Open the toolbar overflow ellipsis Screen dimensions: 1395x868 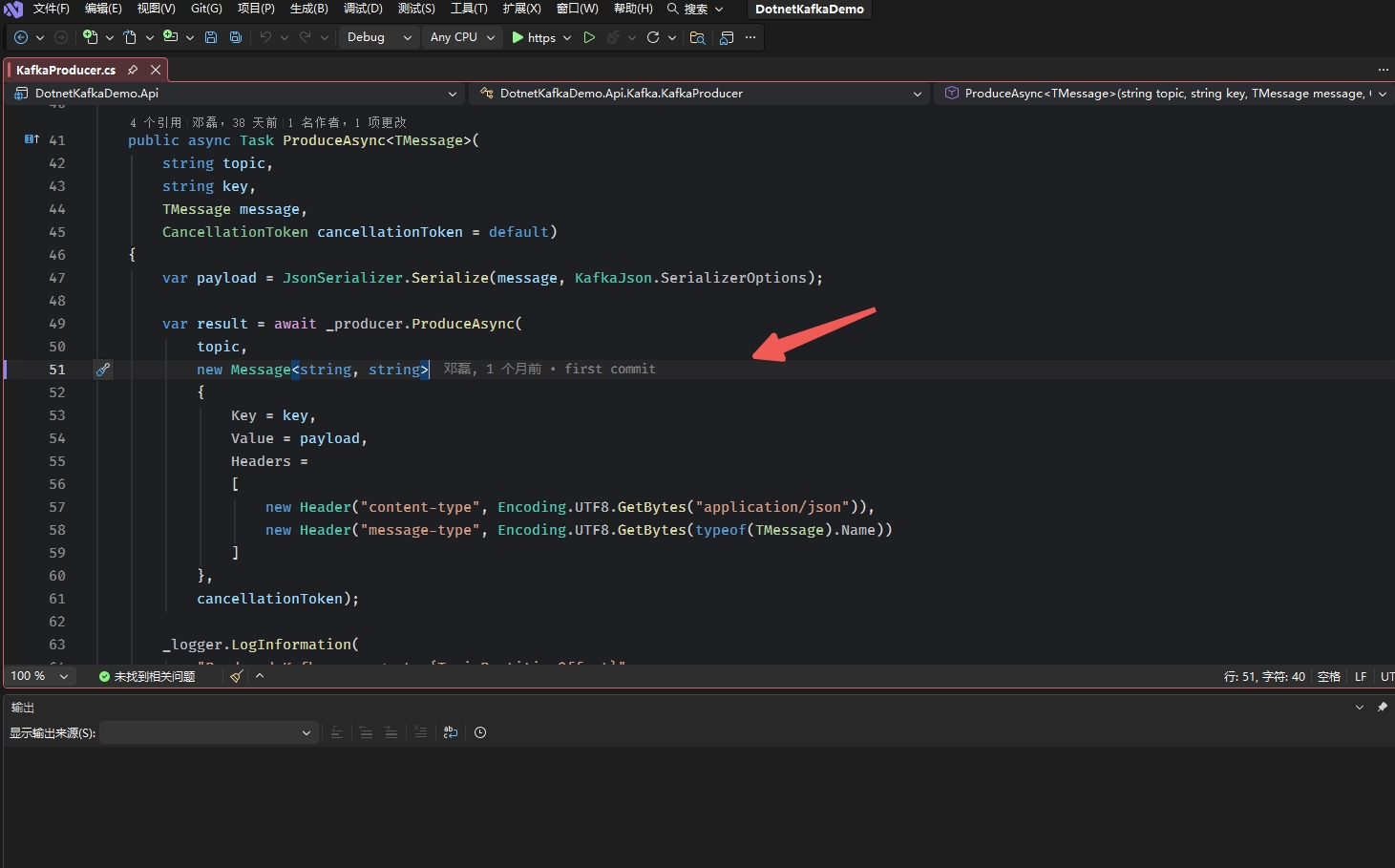coord(750,37)
